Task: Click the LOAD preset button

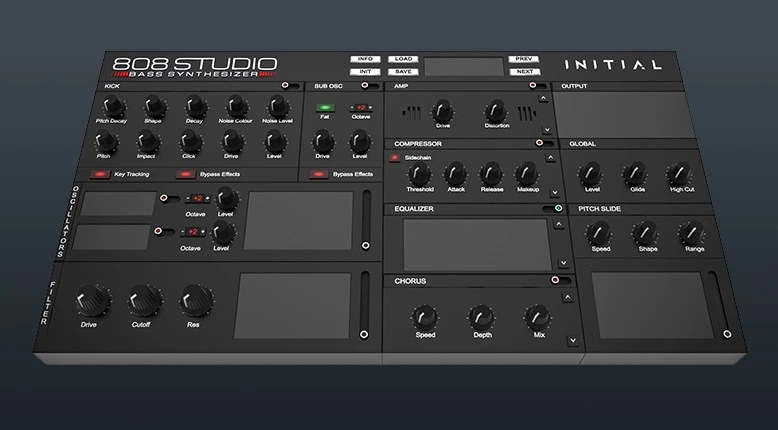Action: [403, 59]
